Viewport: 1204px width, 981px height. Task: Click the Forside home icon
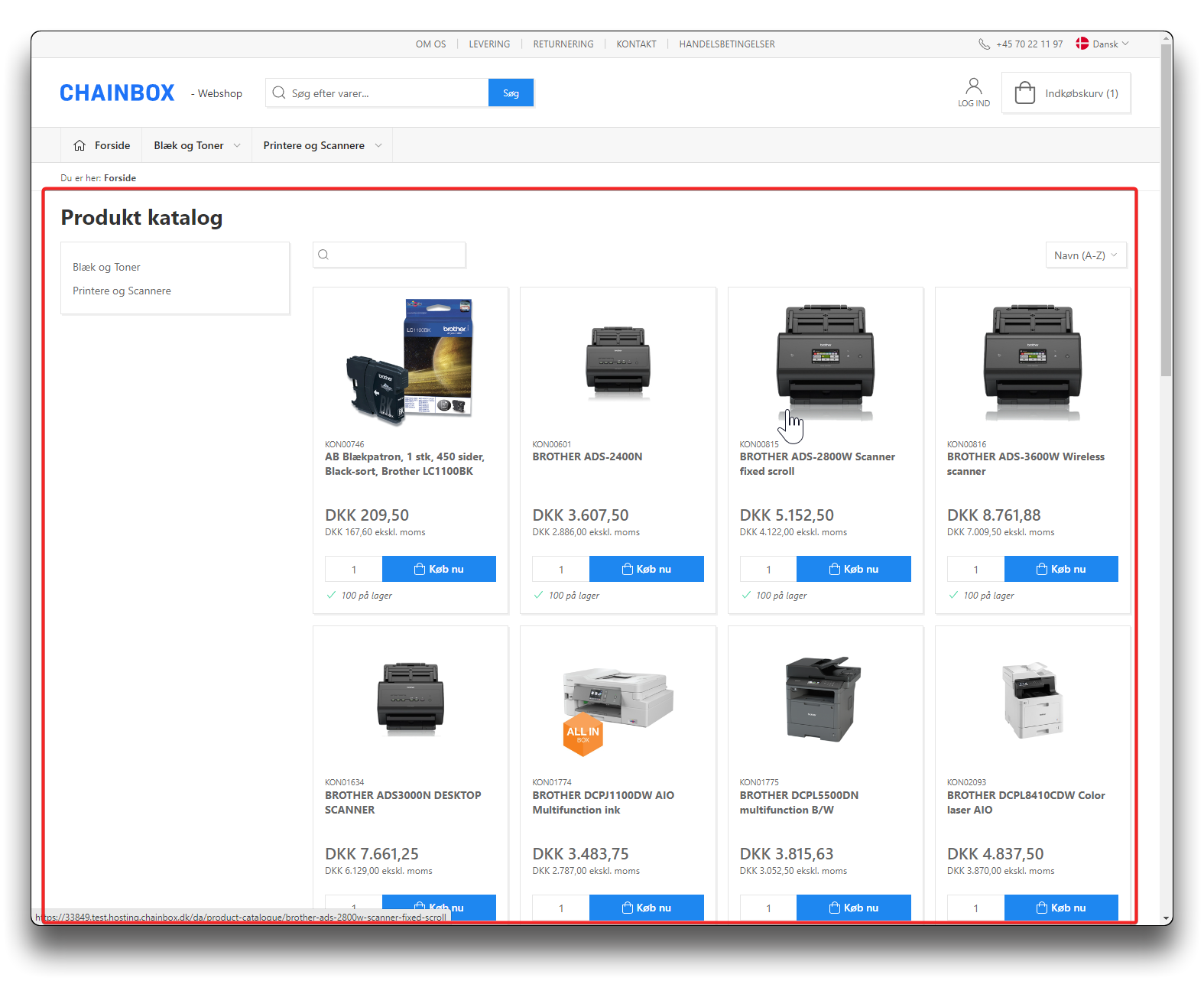coord(80,145)
